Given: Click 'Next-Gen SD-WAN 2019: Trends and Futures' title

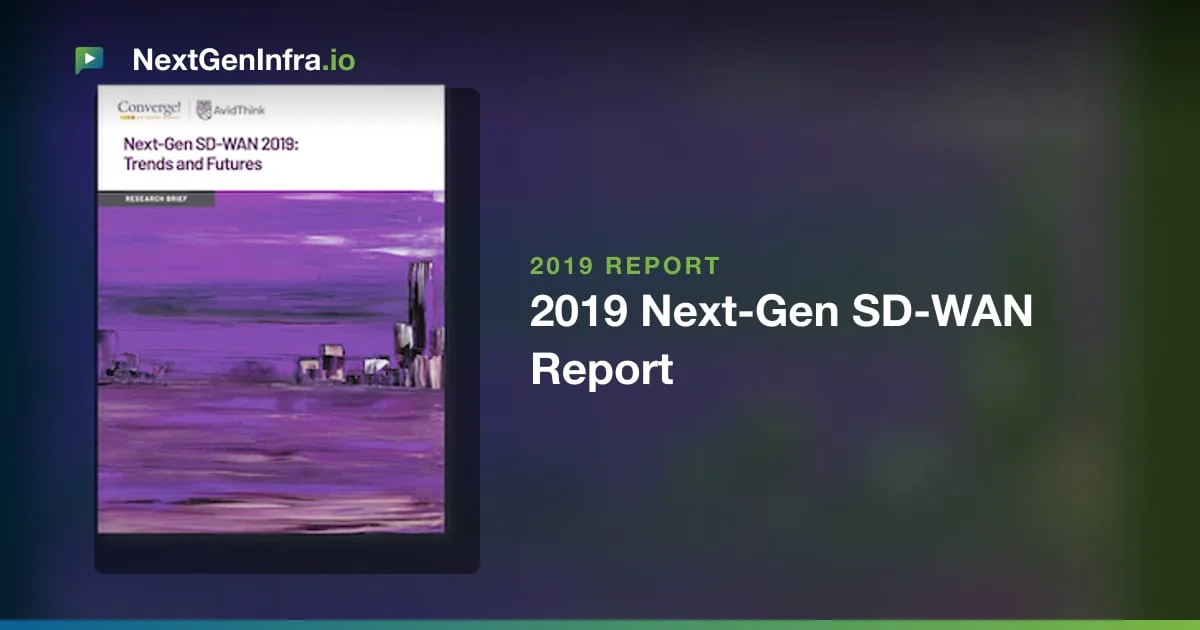Looking at the screenshot, I should [x=211, y=153].
